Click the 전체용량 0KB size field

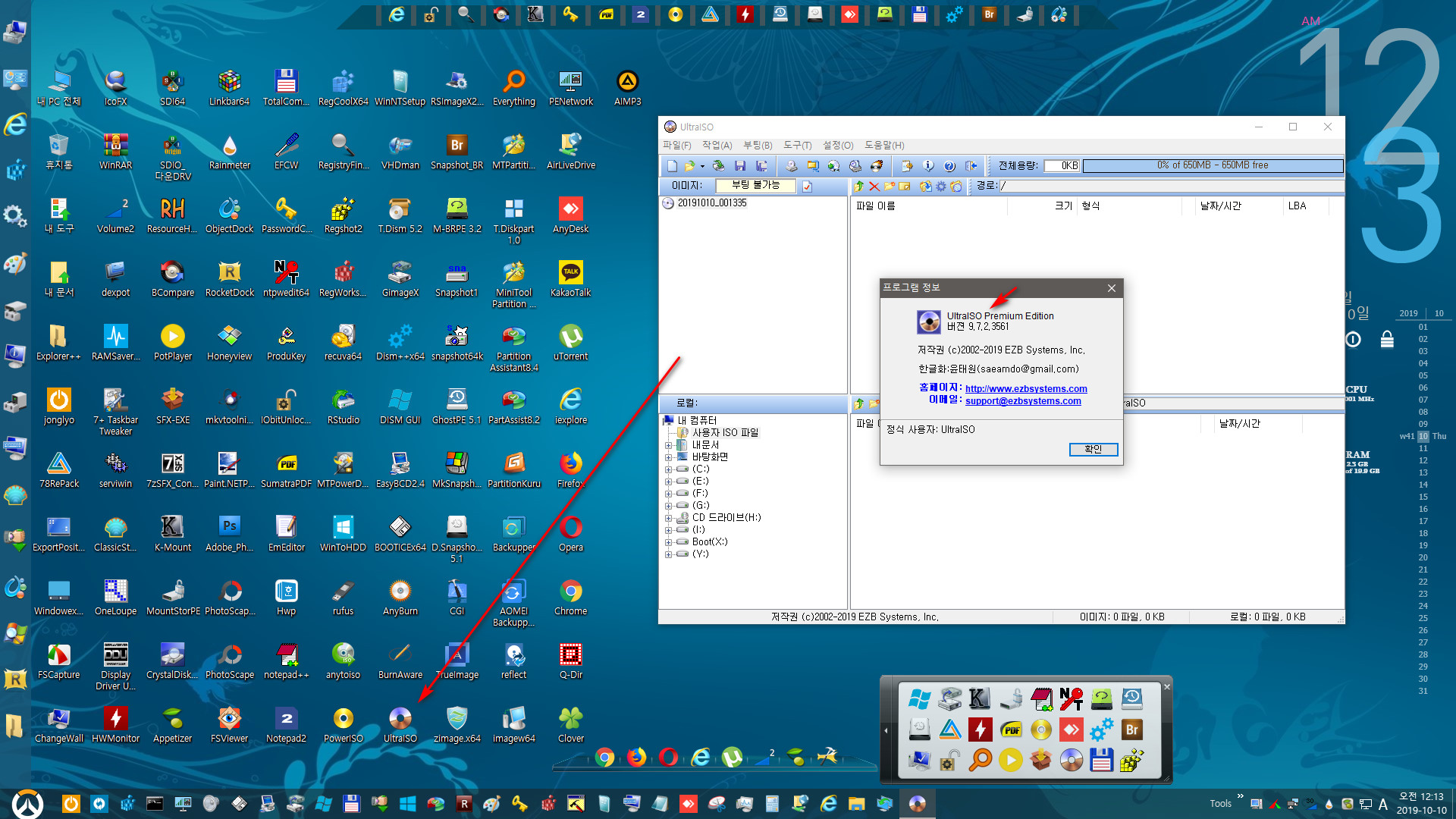pos(1062,165)
